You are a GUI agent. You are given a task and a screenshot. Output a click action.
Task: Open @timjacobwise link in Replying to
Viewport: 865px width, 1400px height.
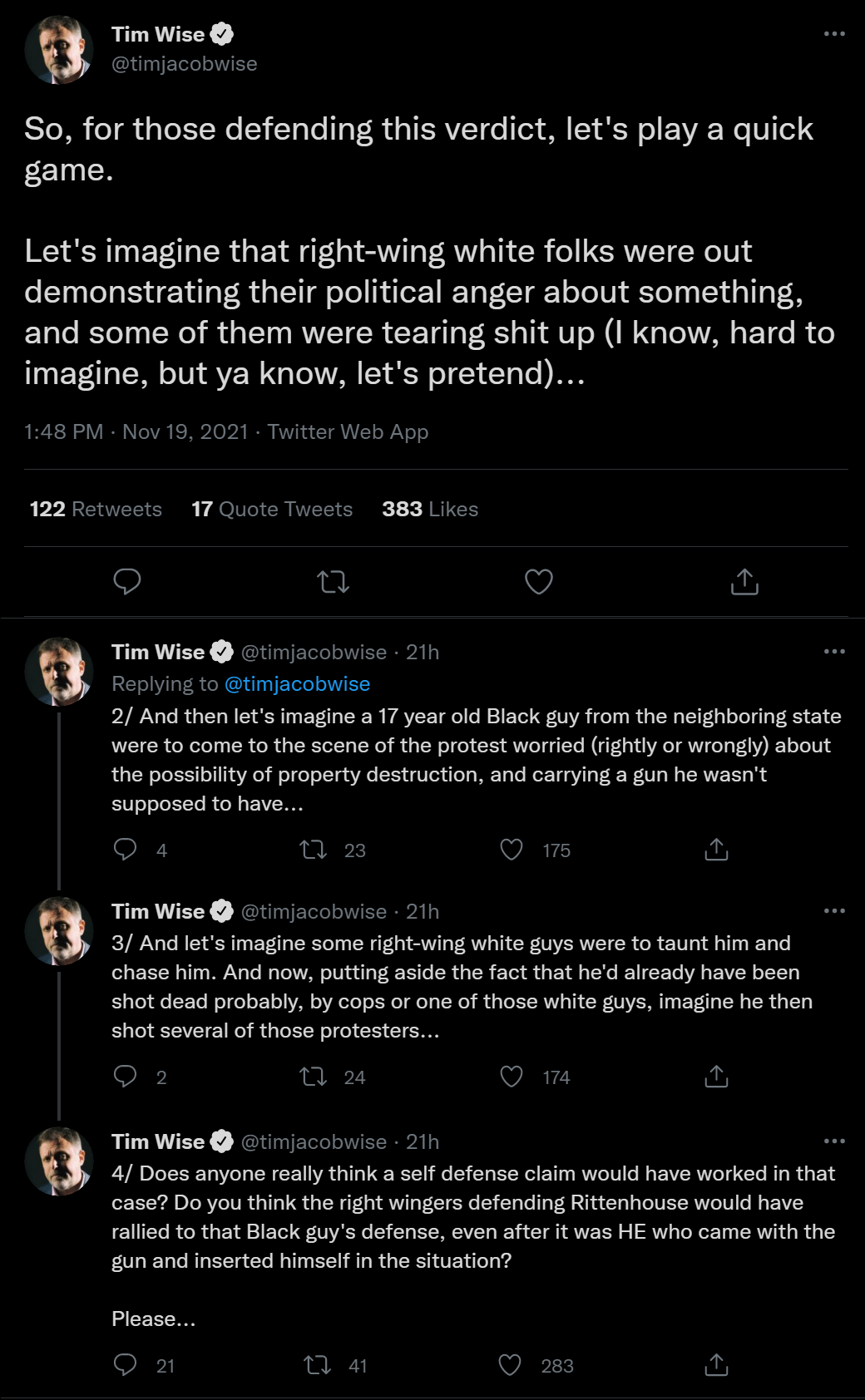[x=297, y=683]
